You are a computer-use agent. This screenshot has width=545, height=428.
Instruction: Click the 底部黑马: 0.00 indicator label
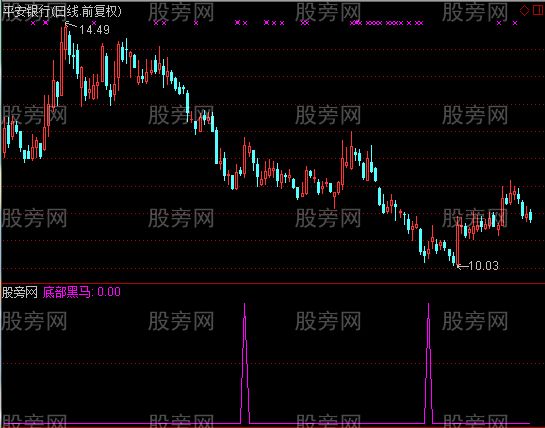coord(82,292)
